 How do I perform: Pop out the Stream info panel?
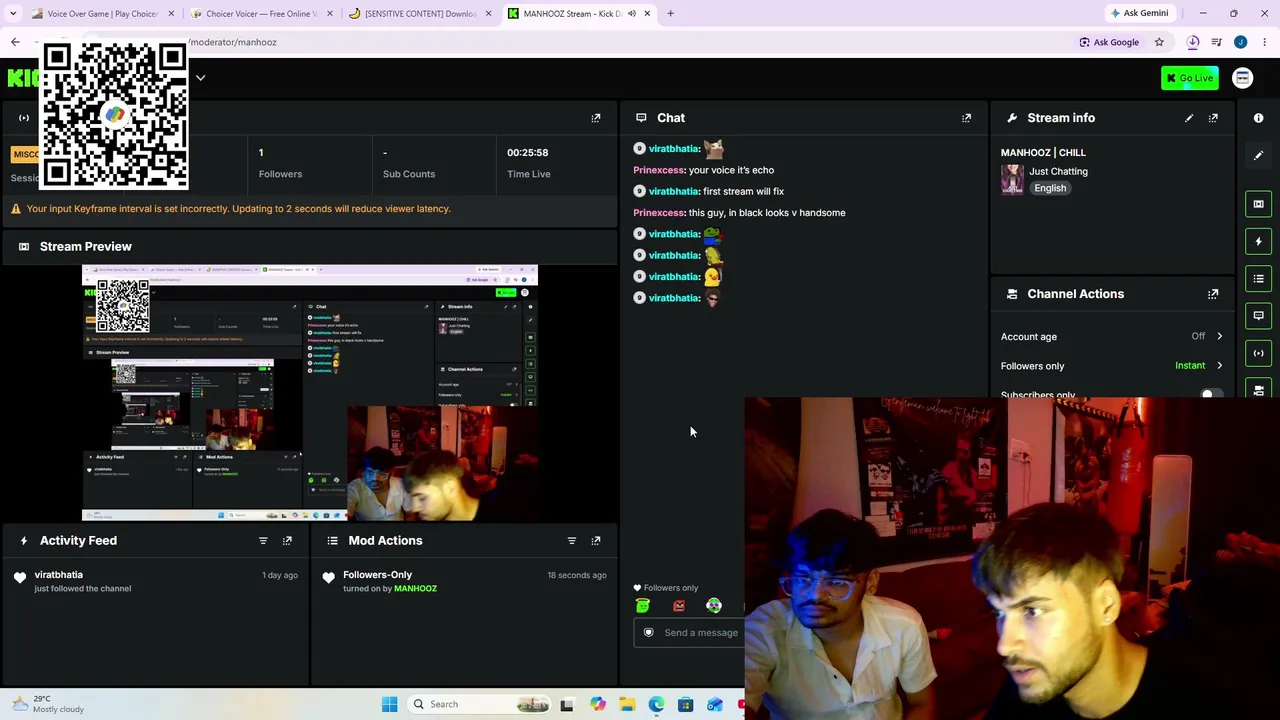1213,118
